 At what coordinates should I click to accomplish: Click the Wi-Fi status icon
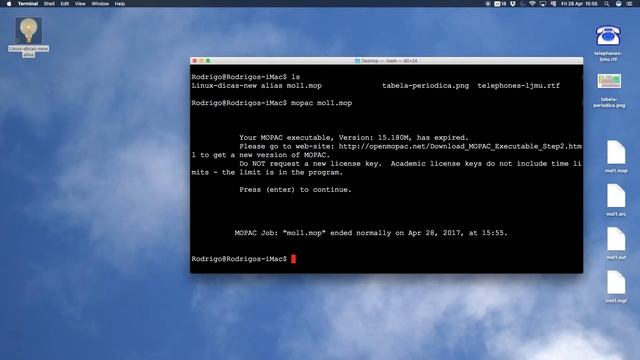click(532, 4)
